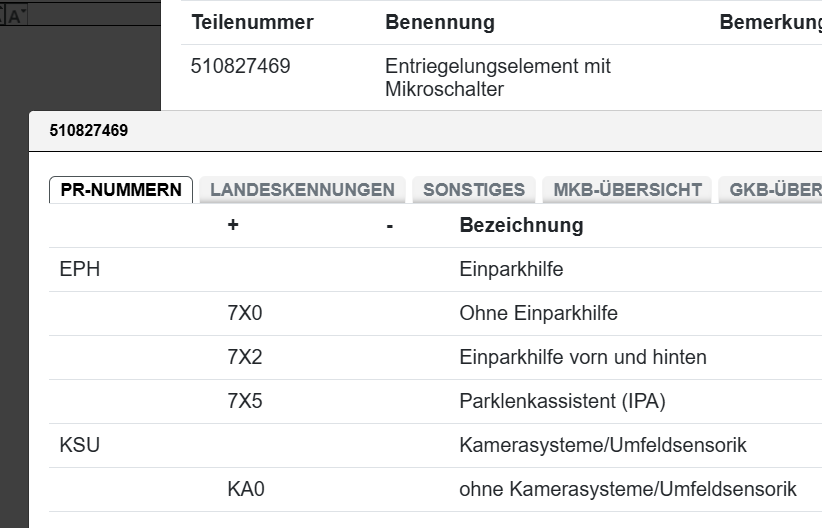Select the EPH group row
The image size is (822, 528).
80,269
